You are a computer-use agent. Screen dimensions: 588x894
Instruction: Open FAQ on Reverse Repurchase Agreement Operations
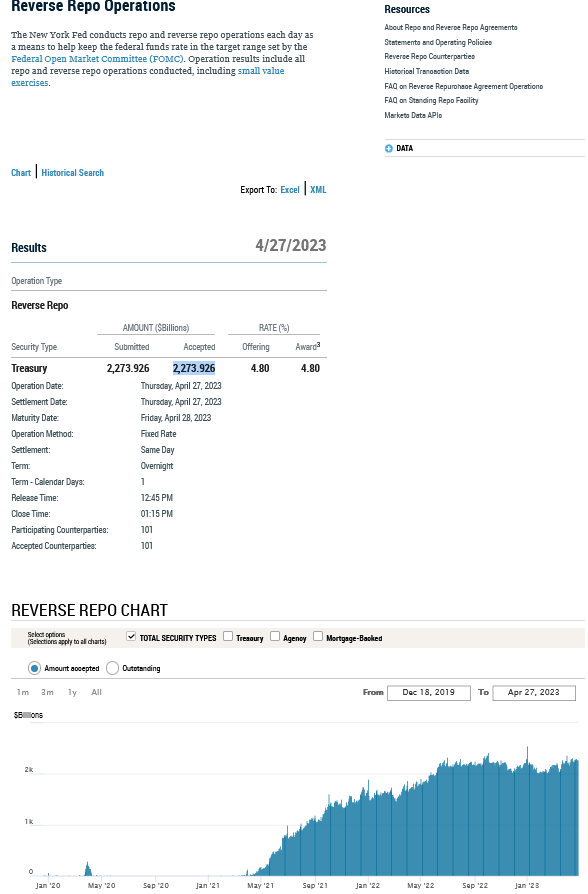[x=464, y=86]
